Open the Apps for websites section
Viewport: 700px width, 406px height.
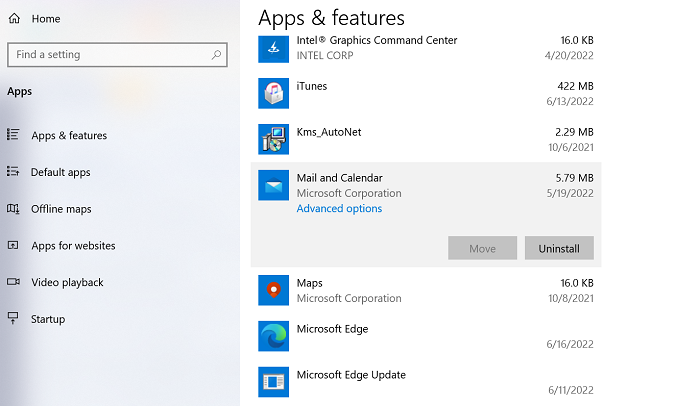pyautogui.click(x=73, y=246)
